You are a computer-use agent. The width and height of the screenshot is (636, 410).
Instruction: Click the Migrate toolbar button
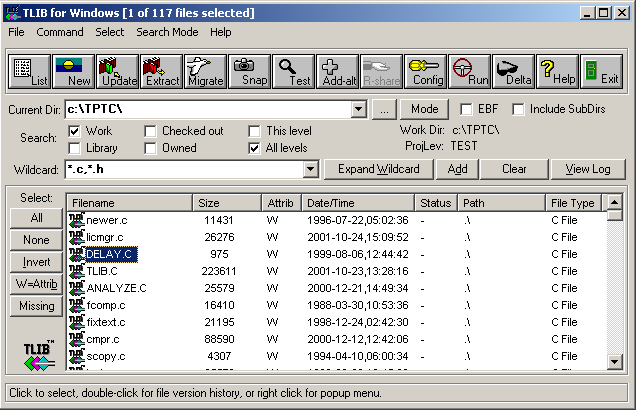pyautogui.click(x=206, y=72)
